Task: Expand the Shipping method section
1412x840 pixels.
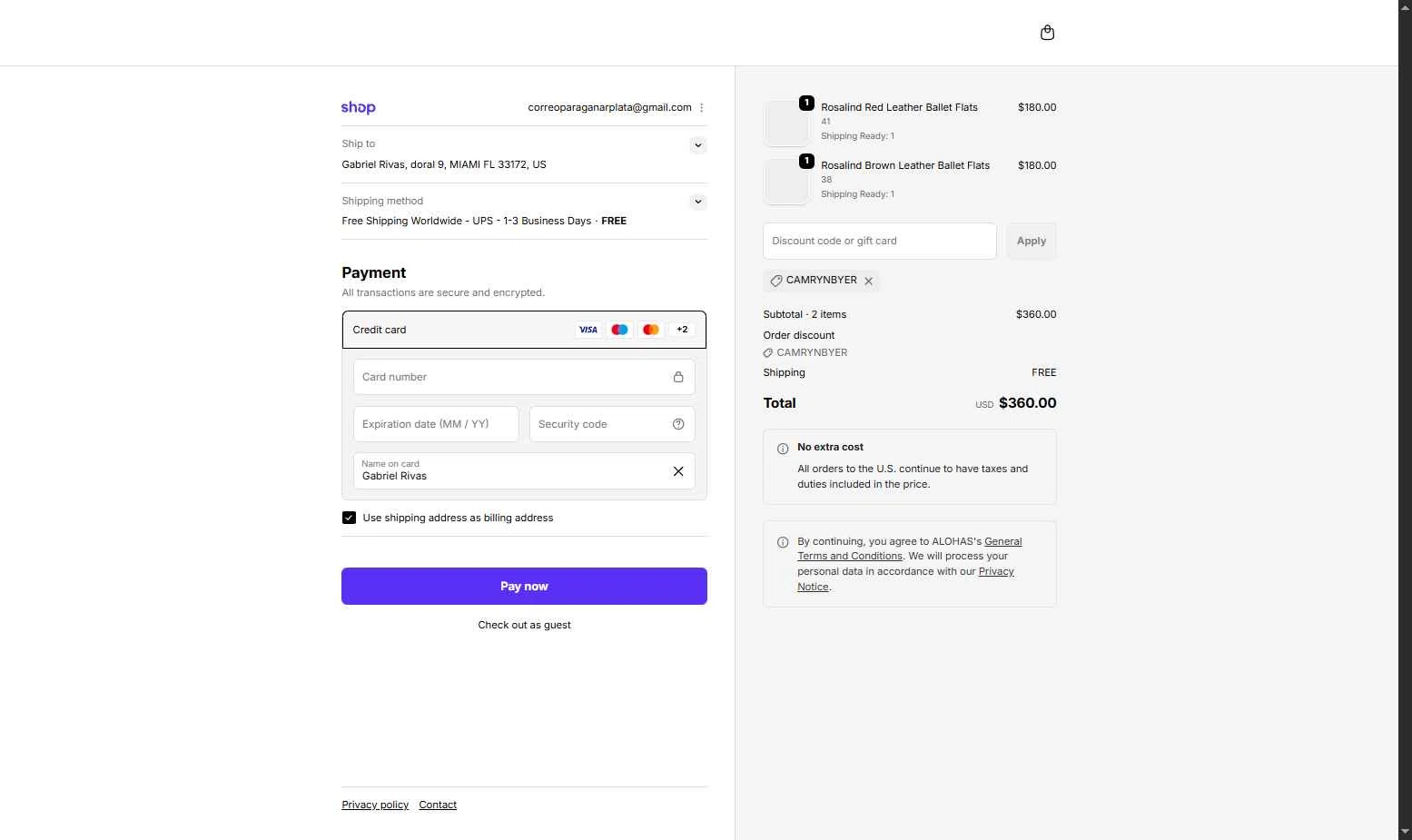Action: coord(697,202)
